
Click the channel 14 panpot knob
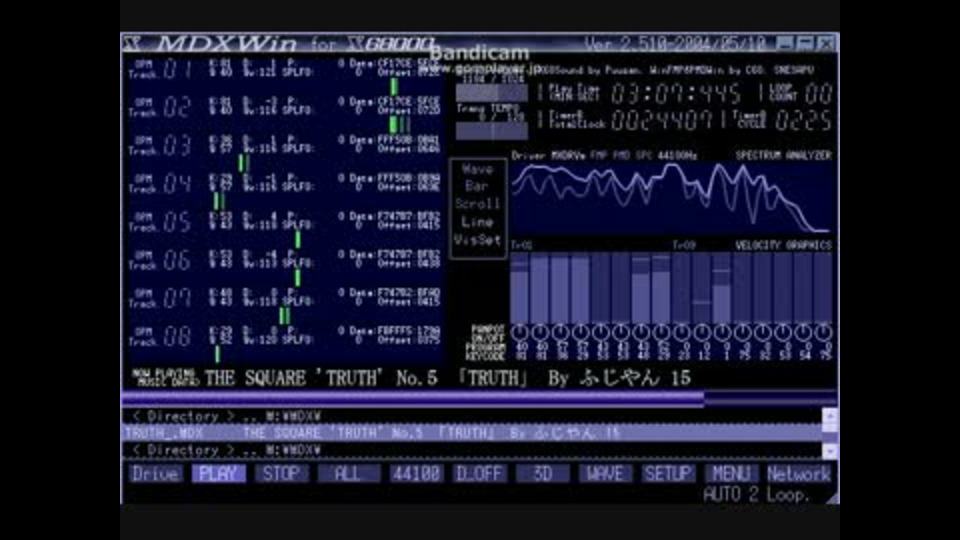[782, 332]
